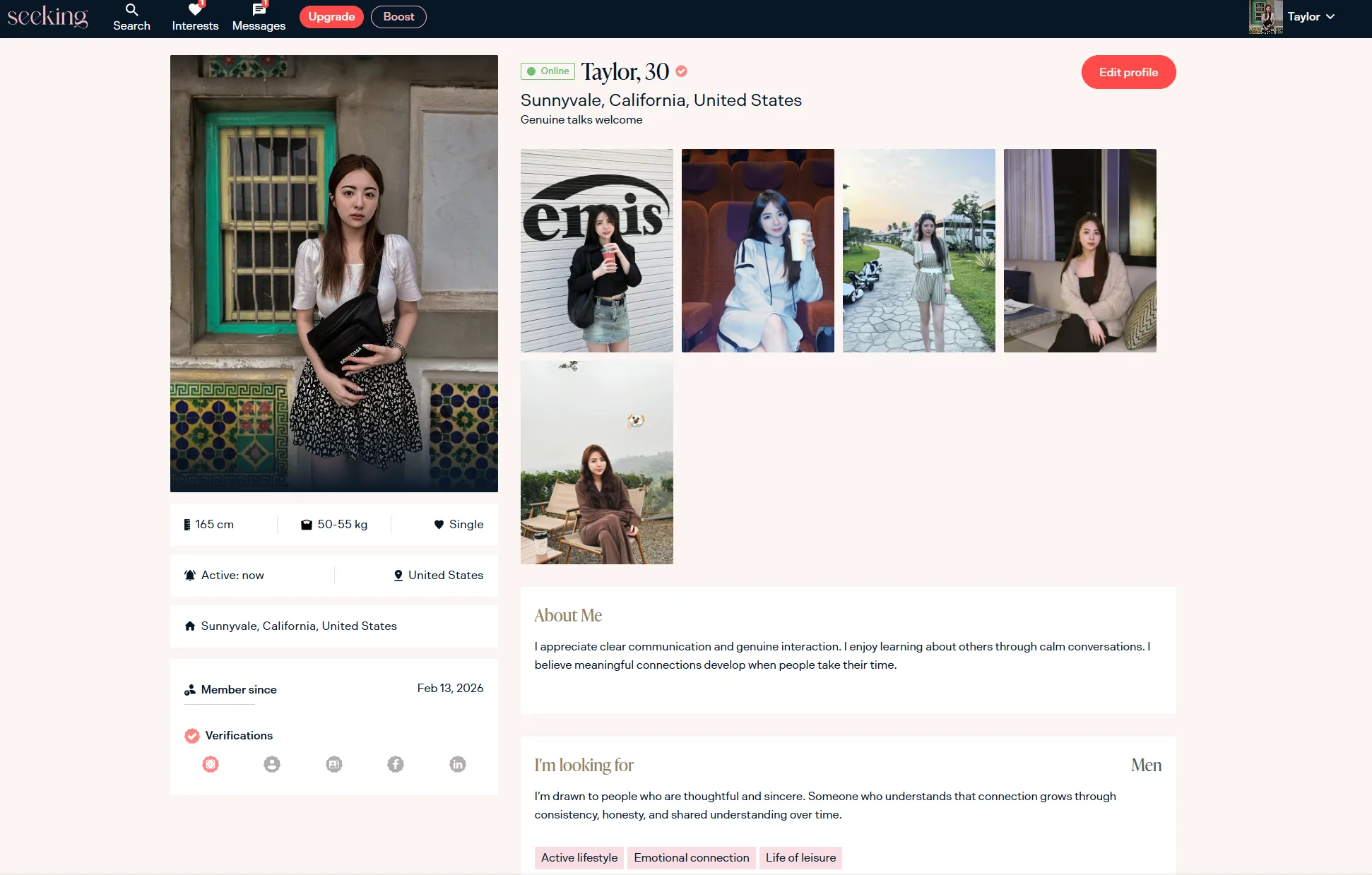Click the ID card verification badge
This screenshot has height=875, width=1372.
click(334, 764)
